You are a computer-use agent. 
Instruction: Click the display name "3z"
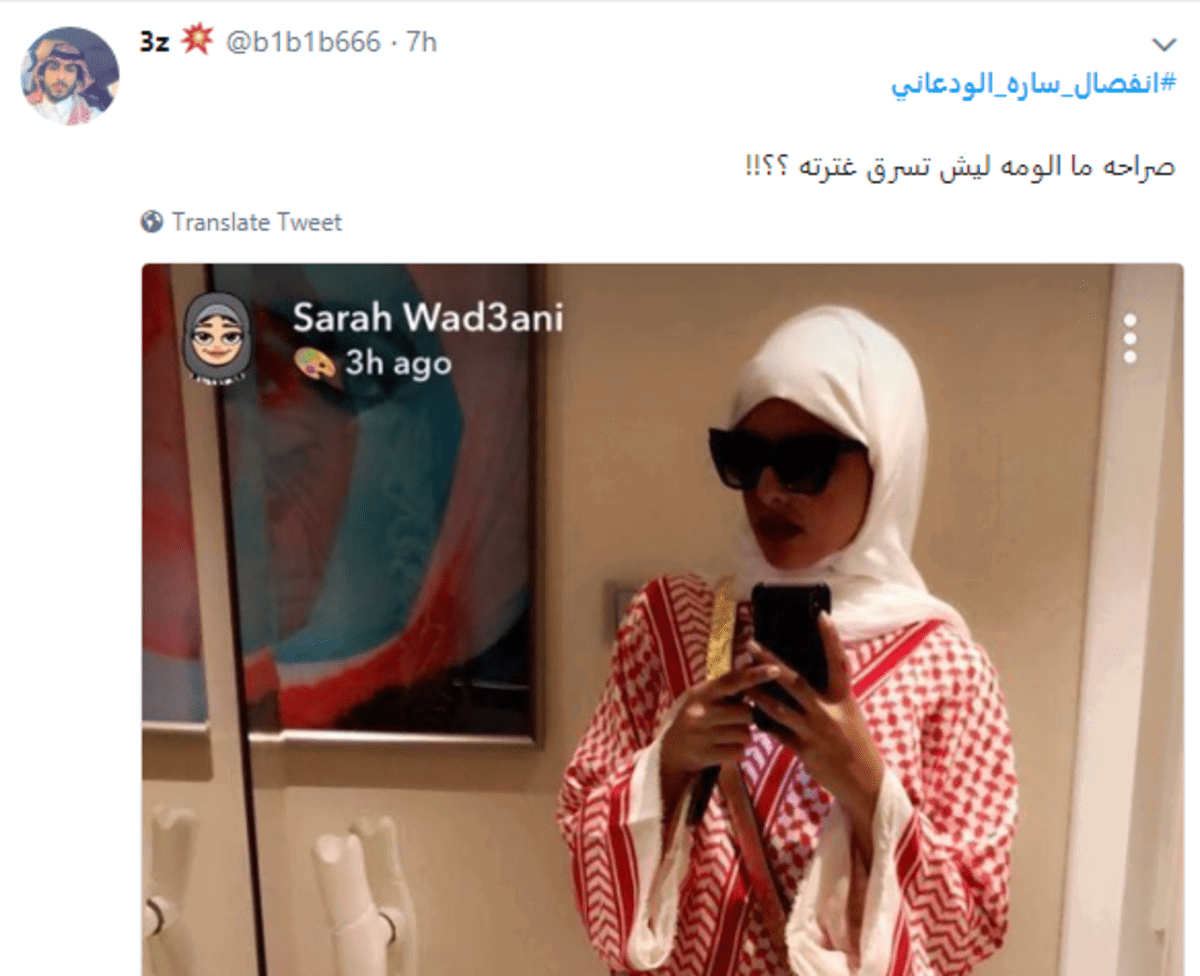[x=154, y=42]
